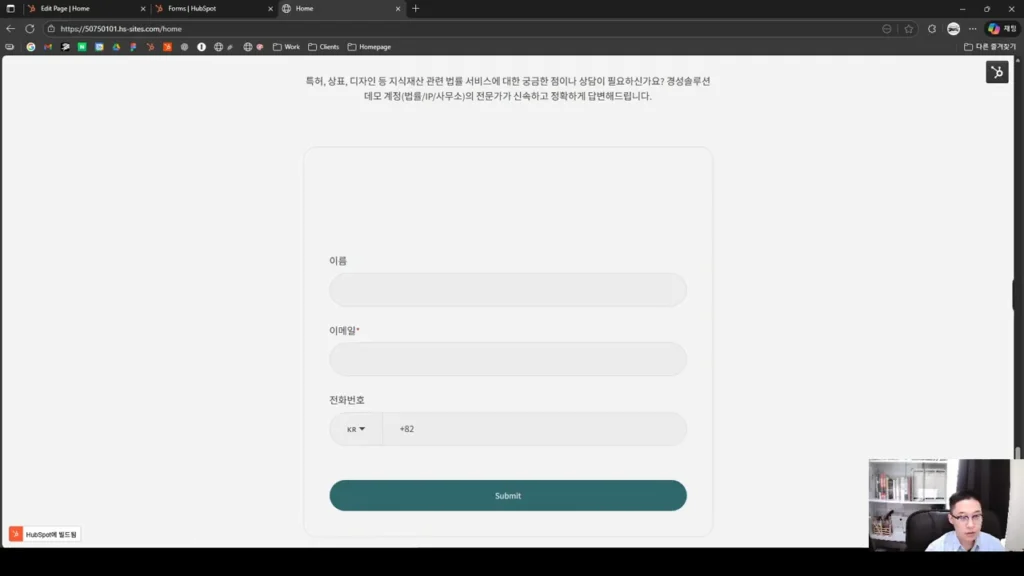Focus the 이름 name input field

tap(507, 289)
